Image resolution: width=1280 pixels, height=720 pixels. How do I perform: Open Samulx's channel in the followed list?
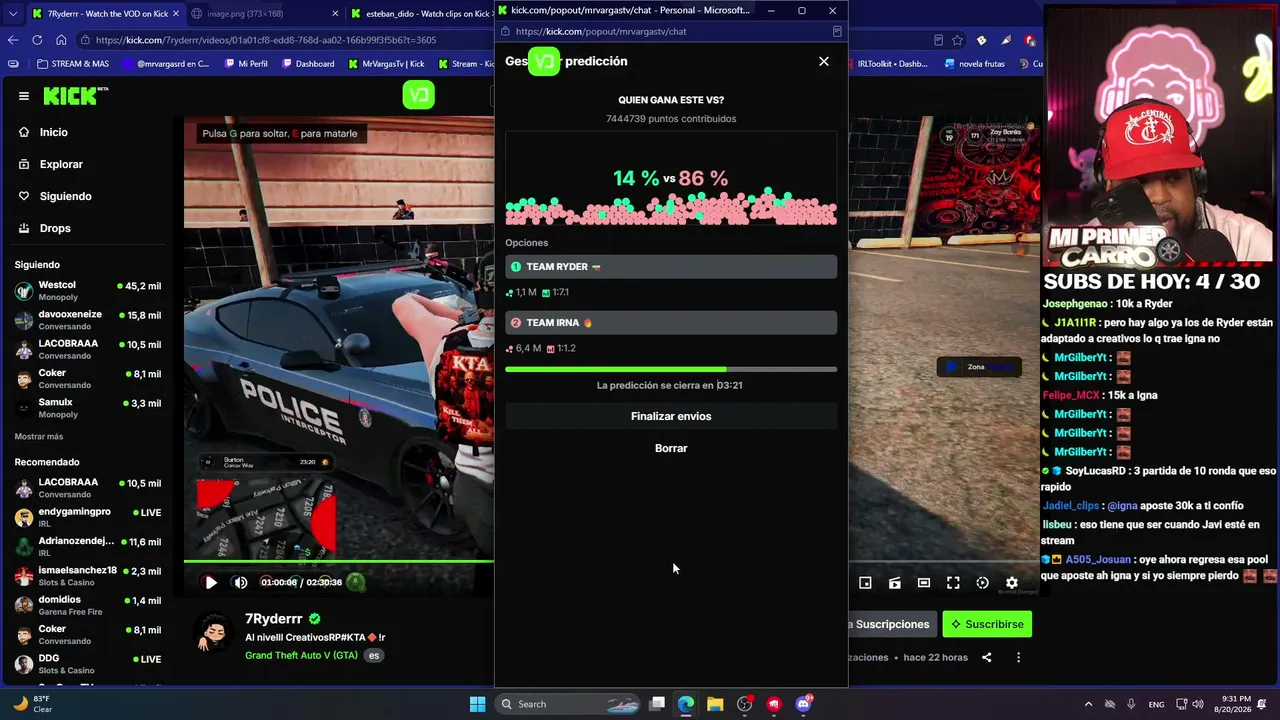pyautogui.click(x=88, y=408)
